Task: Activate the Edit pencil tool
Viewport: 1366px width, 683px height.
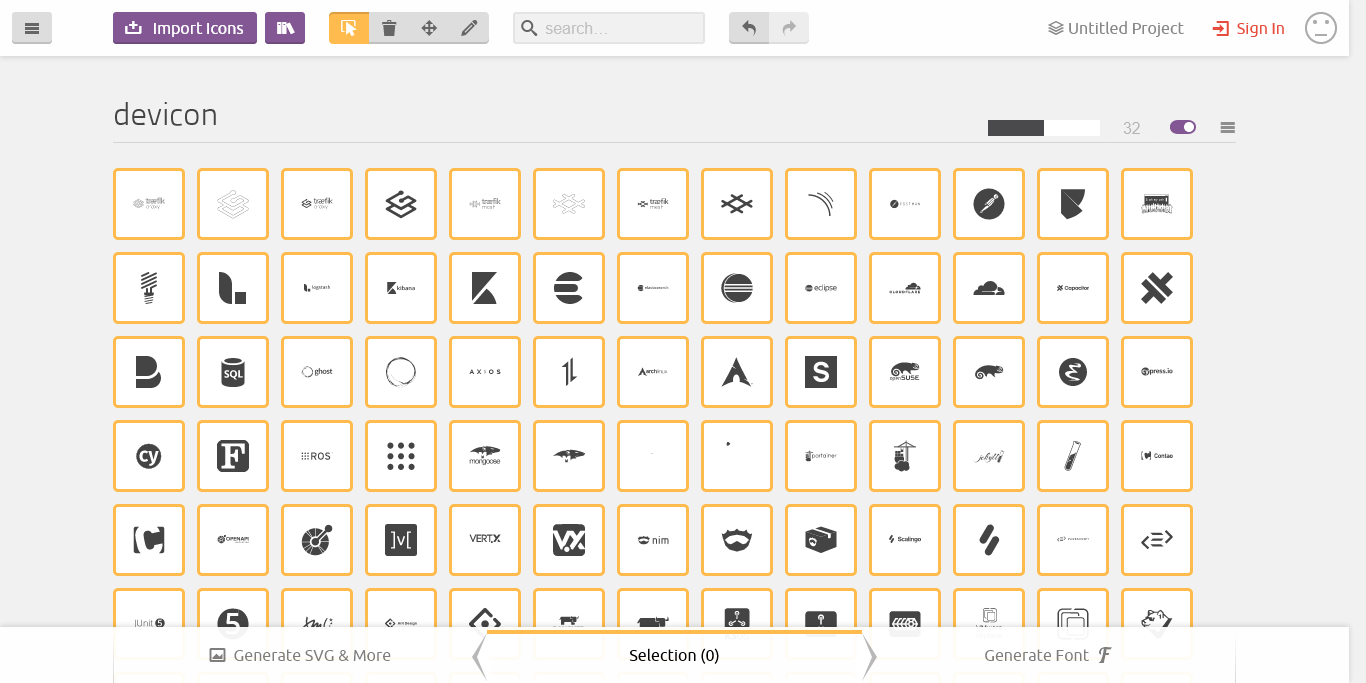Action: (x=469, y=28)
